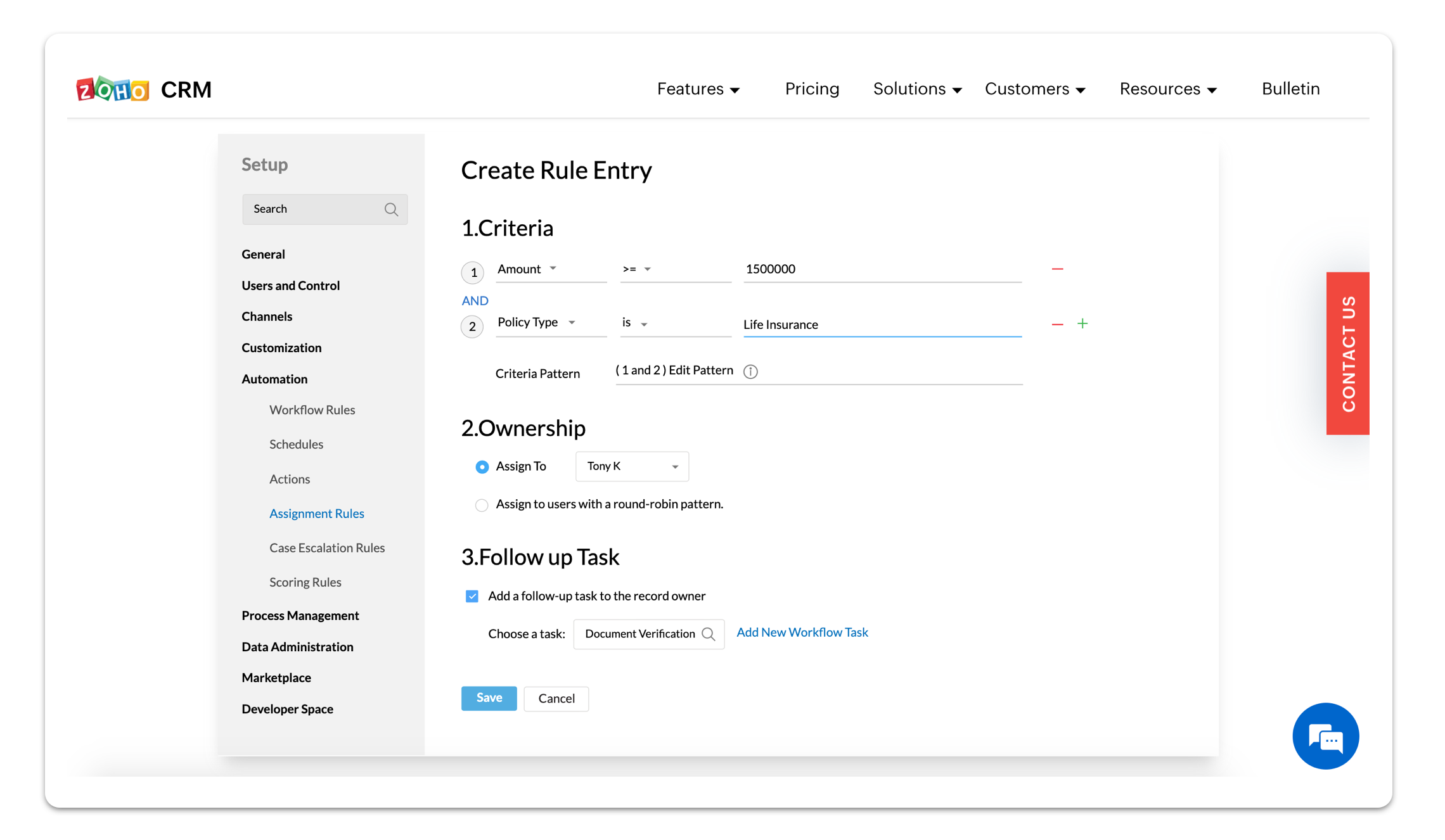Click Save button
This screenshot has width=1445, height=840.
tap(489, 698)
